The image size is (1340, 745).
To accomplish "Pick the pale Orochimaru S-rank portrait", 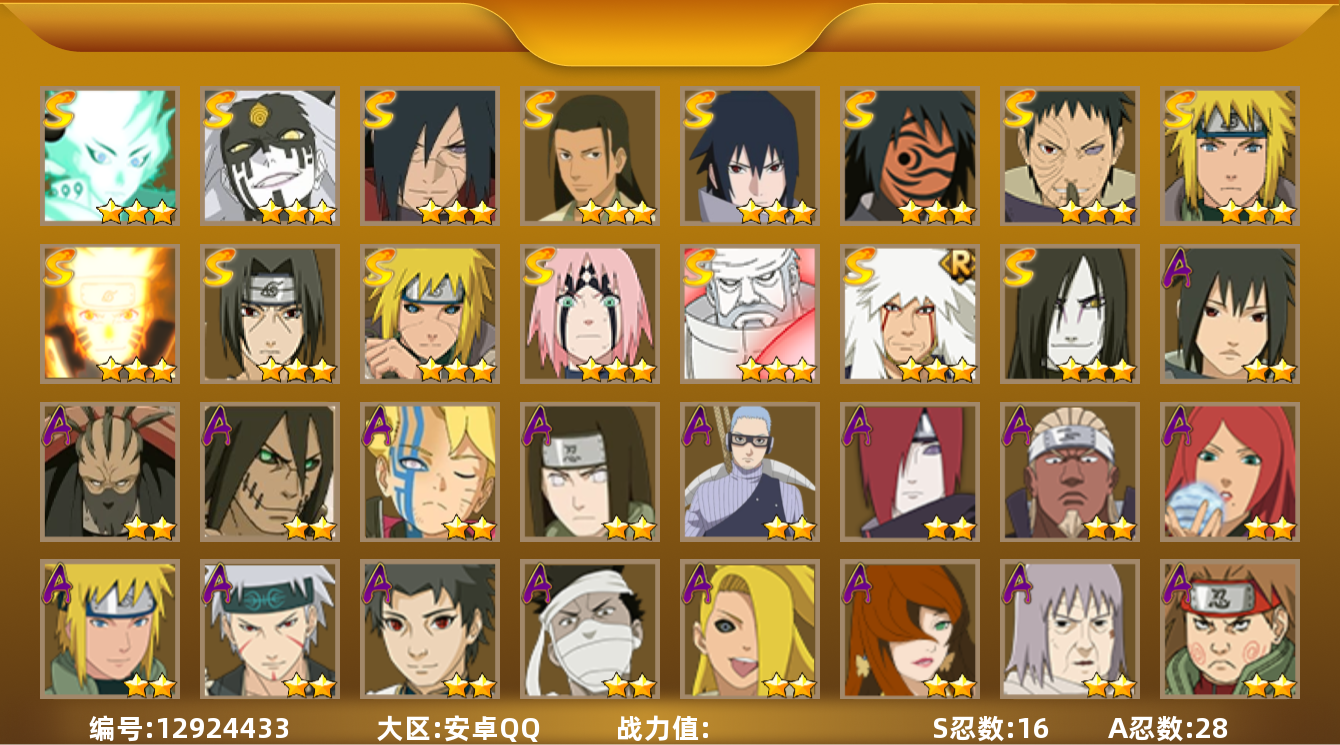I will click(x=1069, y=313).
